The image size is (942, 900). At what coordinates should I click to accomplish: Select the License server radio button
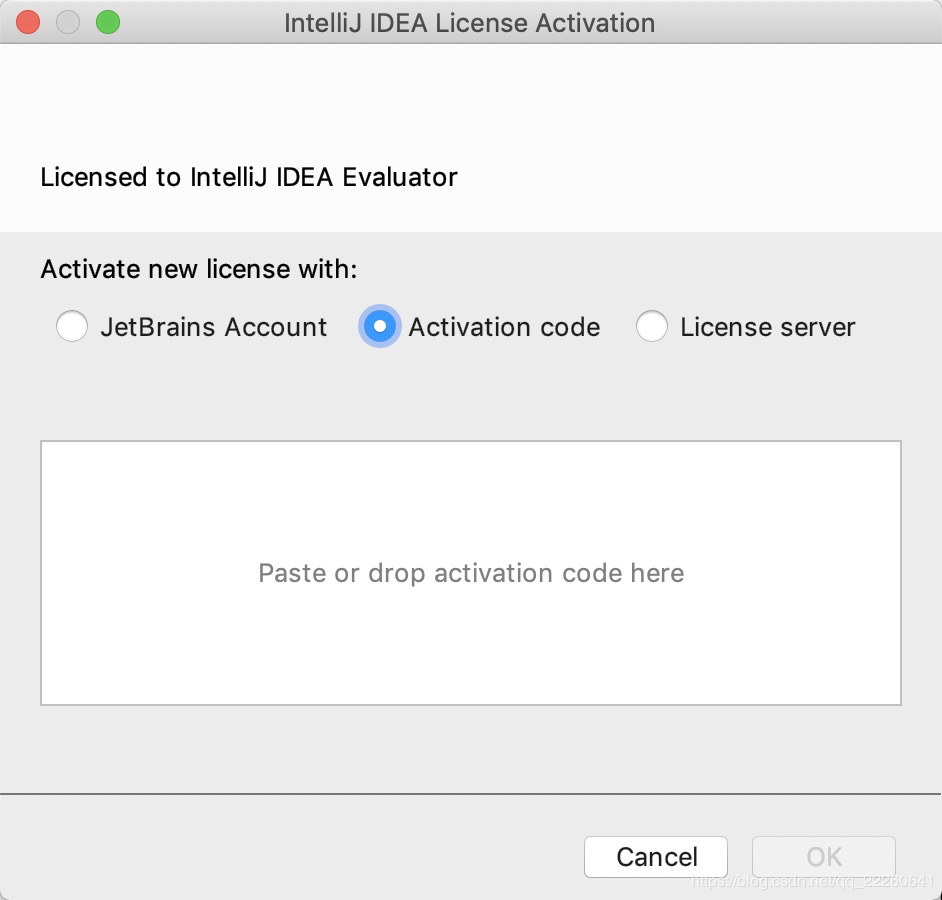pos(652,327)
